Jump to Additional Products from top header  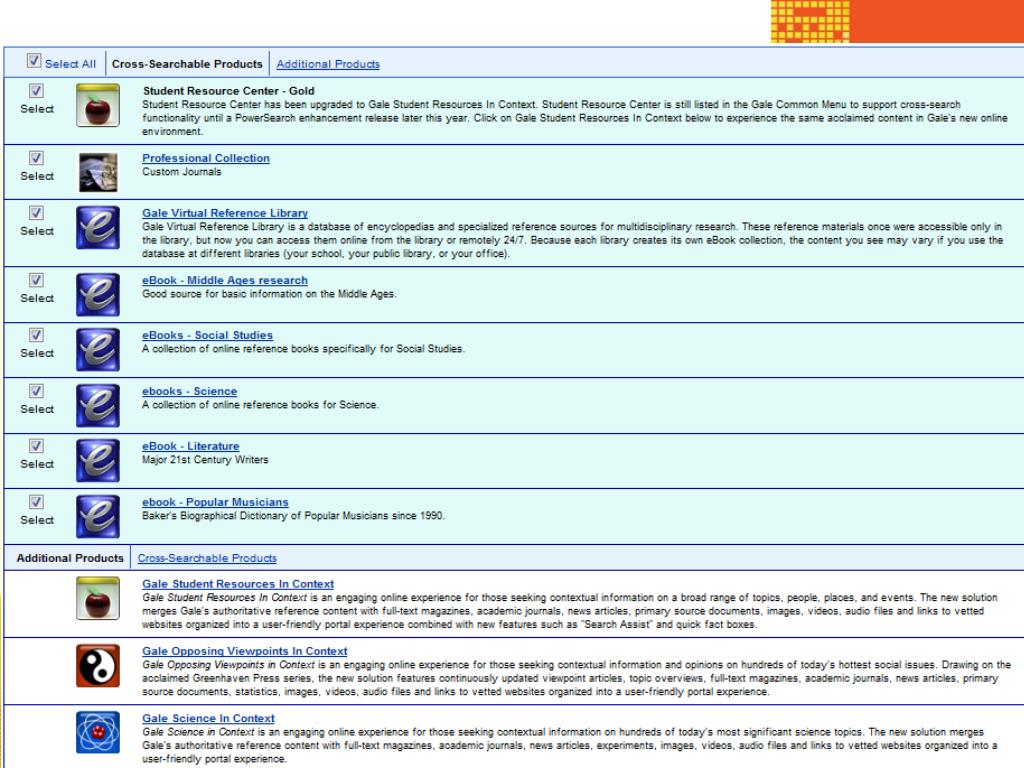(328, 64)
